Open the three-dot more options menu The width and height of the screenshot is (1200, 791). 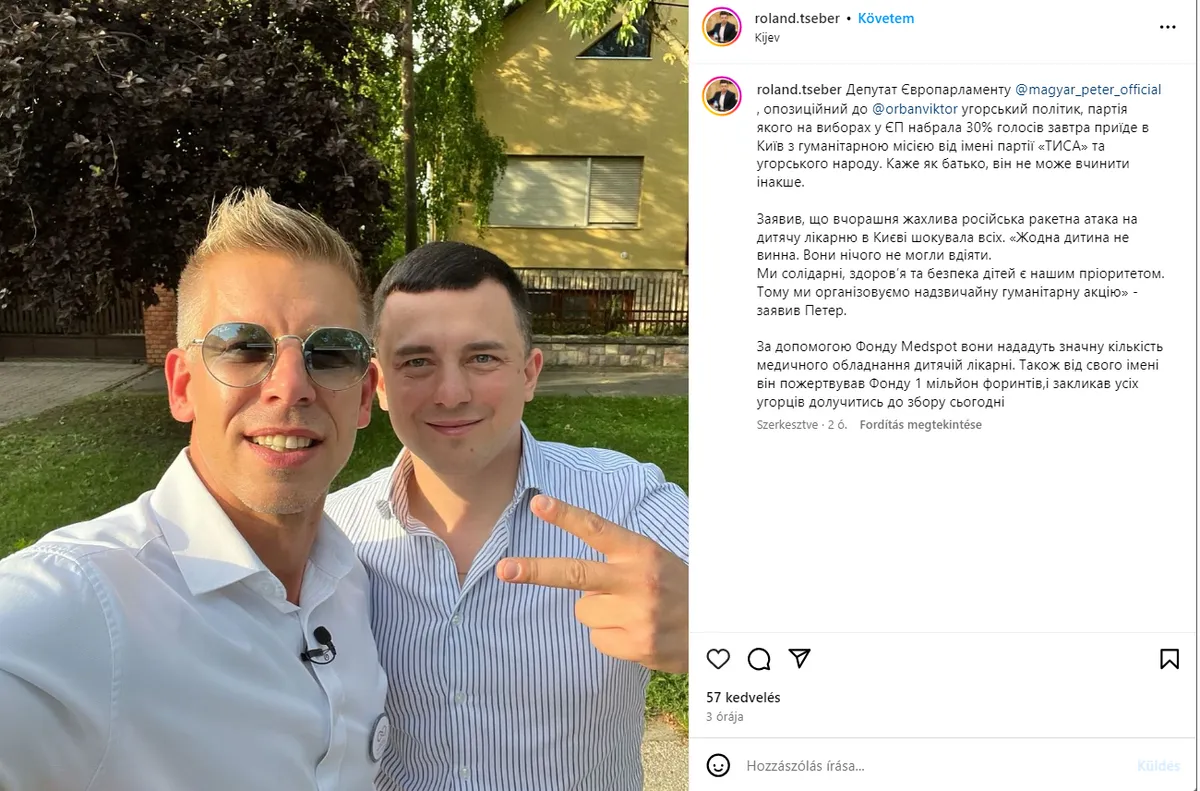[1168, 27]
